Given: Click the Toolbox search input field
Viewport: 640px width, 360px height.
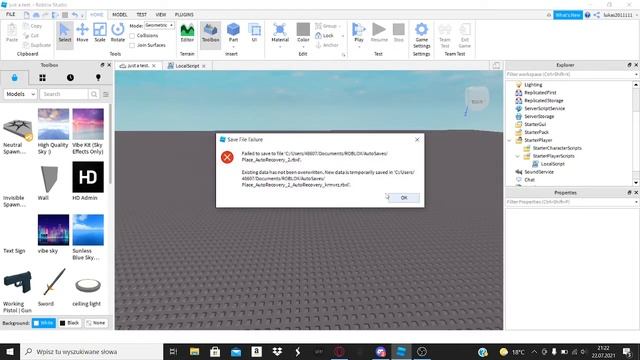Looking at the screenshot, I should (64, 94).
